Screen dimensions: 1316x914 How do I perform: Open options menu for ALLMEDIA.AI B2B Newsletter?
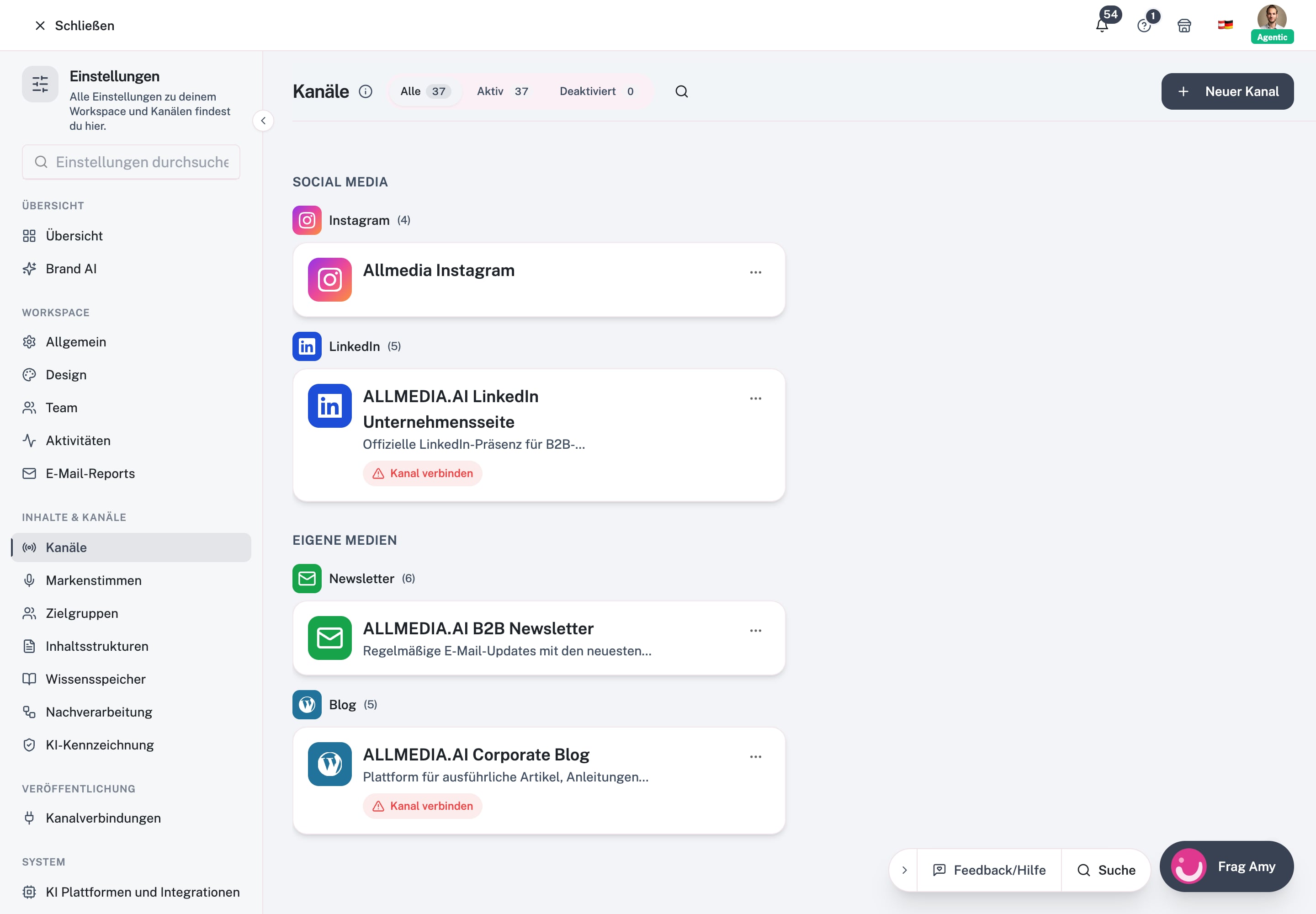[755, 631]
